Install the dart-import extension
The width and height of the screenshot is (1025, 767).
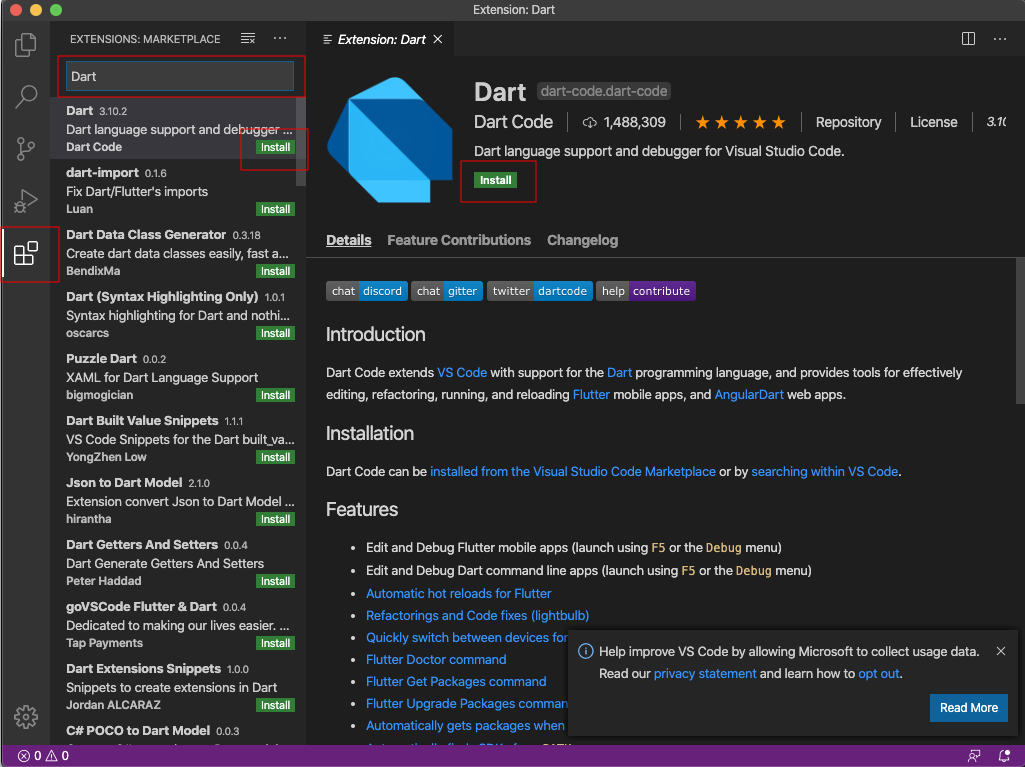[275, 209]
